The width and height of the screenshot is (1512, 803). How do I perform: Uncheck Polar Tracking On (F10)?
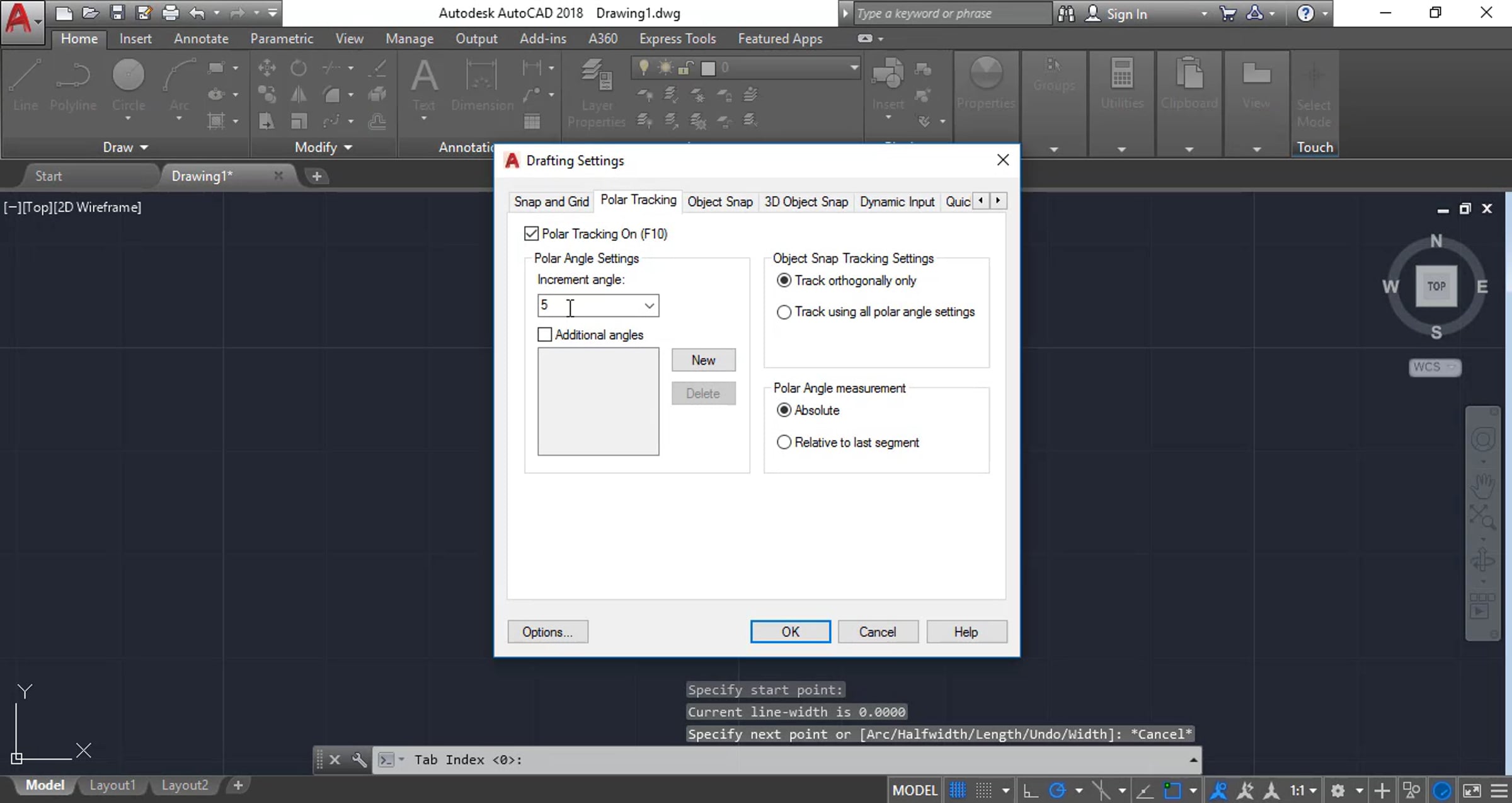[531, 234]
